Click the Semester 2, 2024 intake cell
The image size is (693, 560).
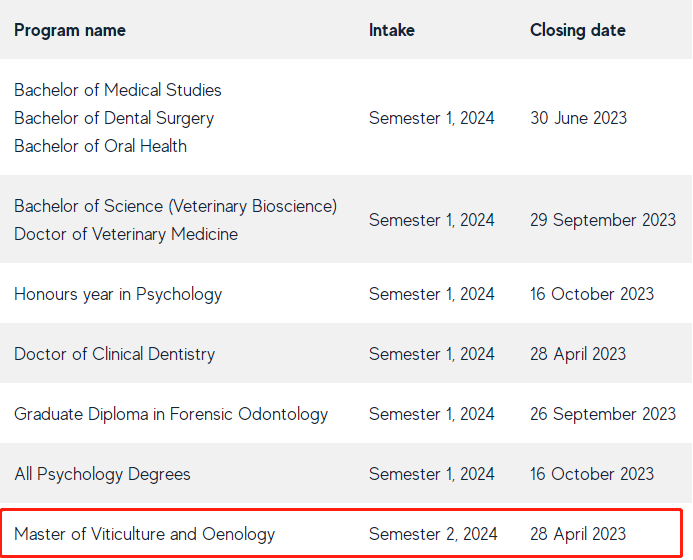click(431, 534)
